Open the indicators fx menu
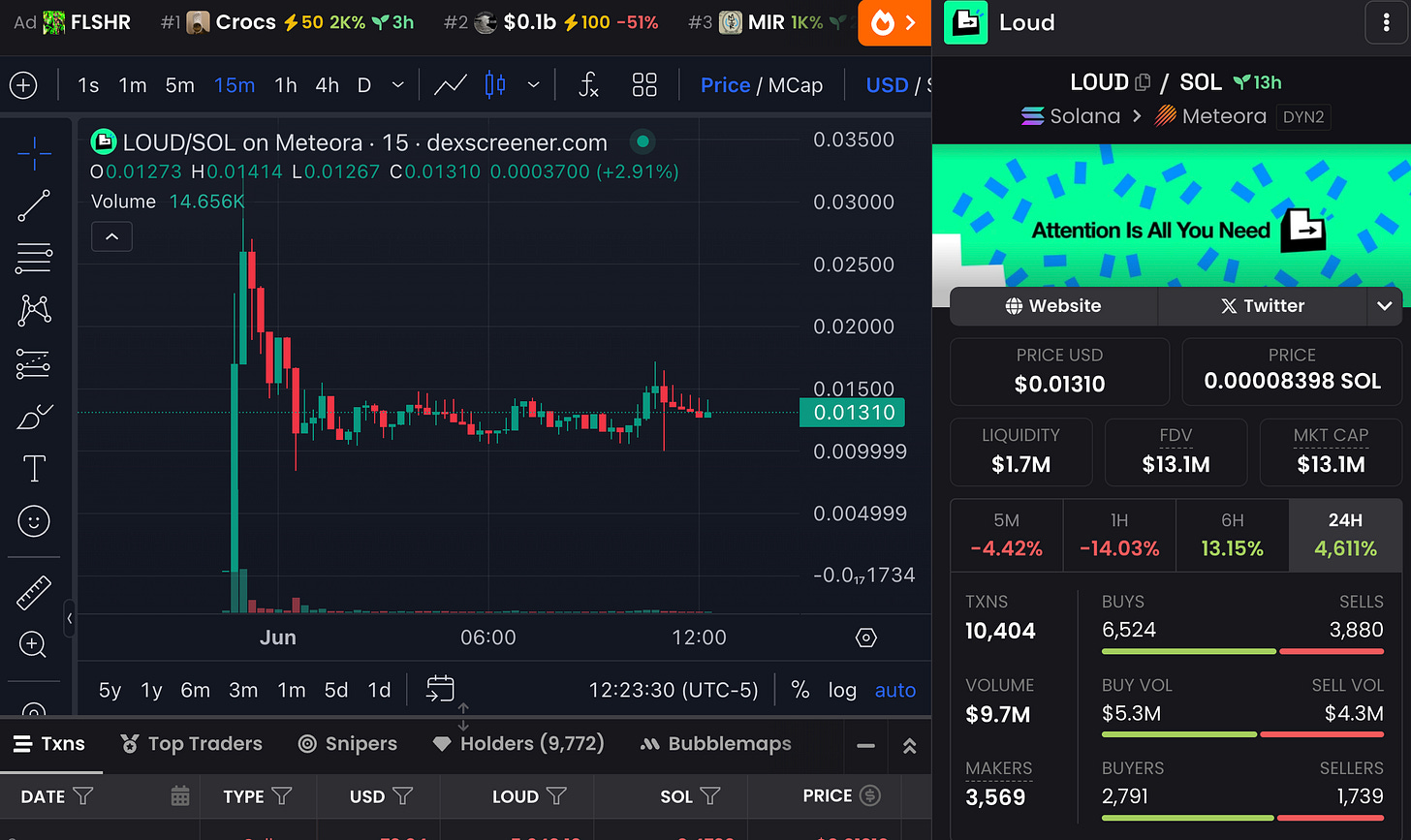 point(588,85)
